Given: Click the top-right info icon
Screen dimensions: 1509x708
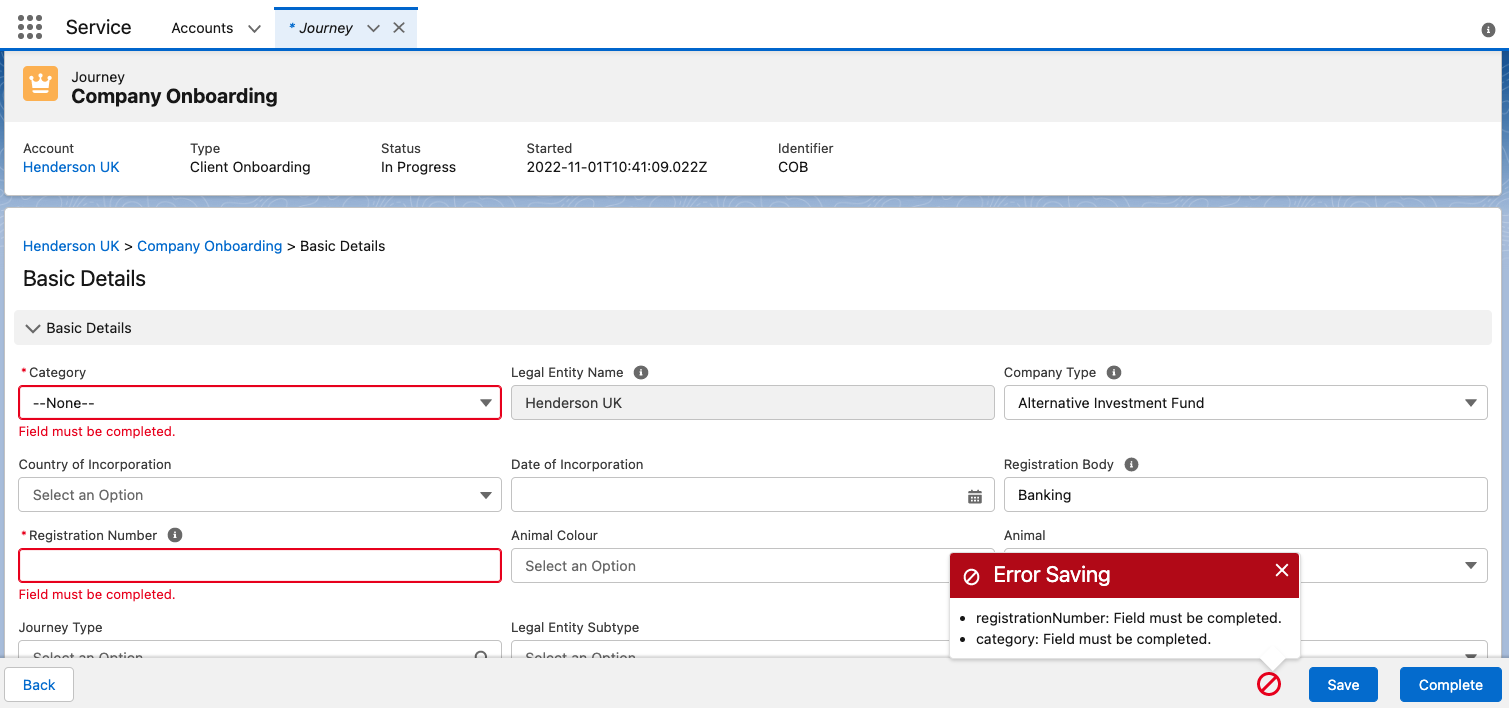Looking at the screenshot, I should click(x=1488, y=30).
